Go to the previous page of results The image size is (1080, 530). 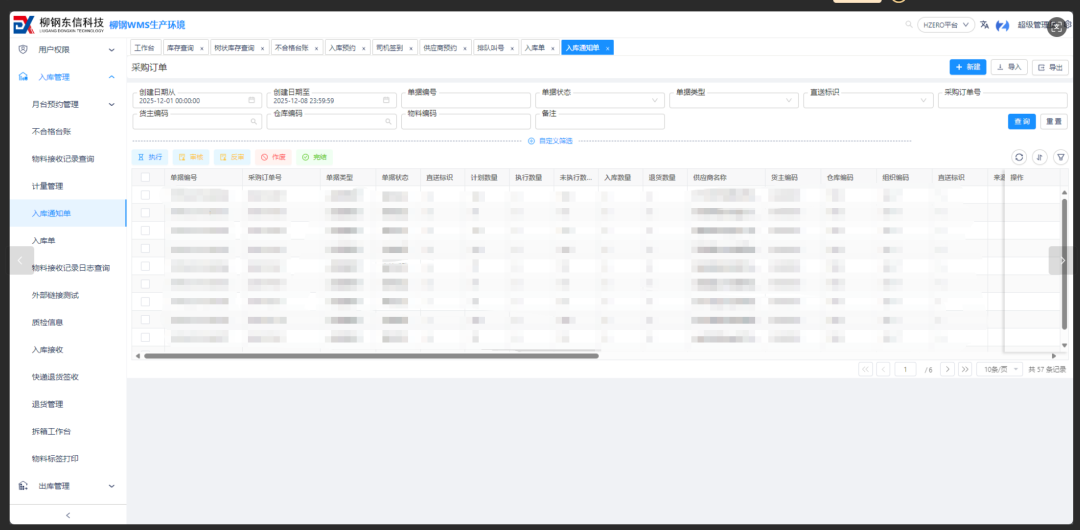[883, 369]
